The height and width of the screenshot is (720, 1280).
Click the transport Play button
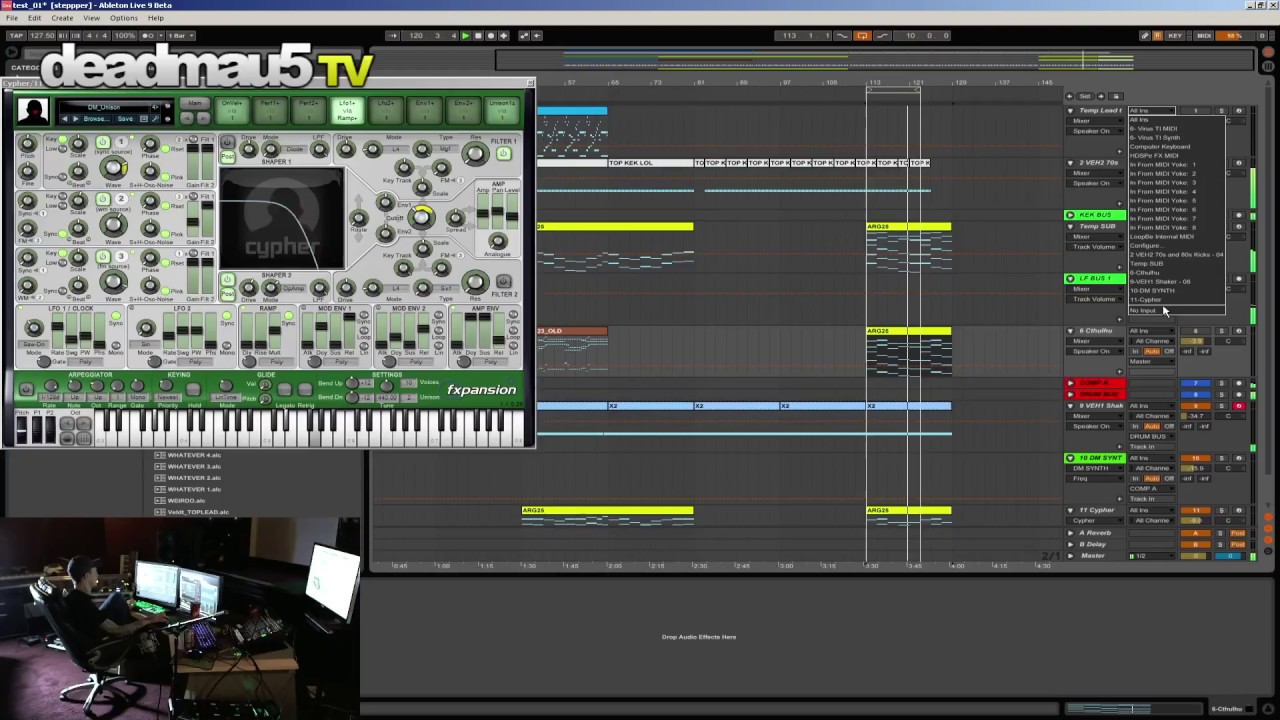pyautogui.click(x=465, y=36)
